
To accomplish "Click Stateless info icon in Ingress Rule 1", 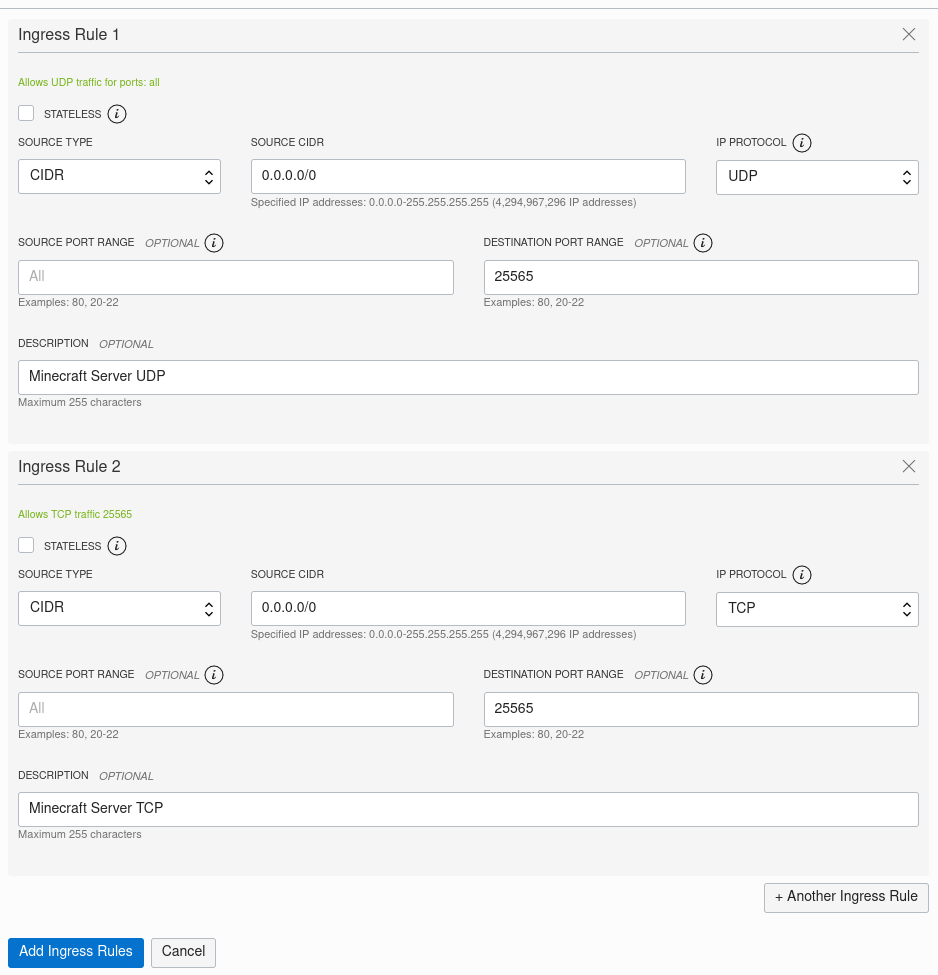I will (117, 114).
